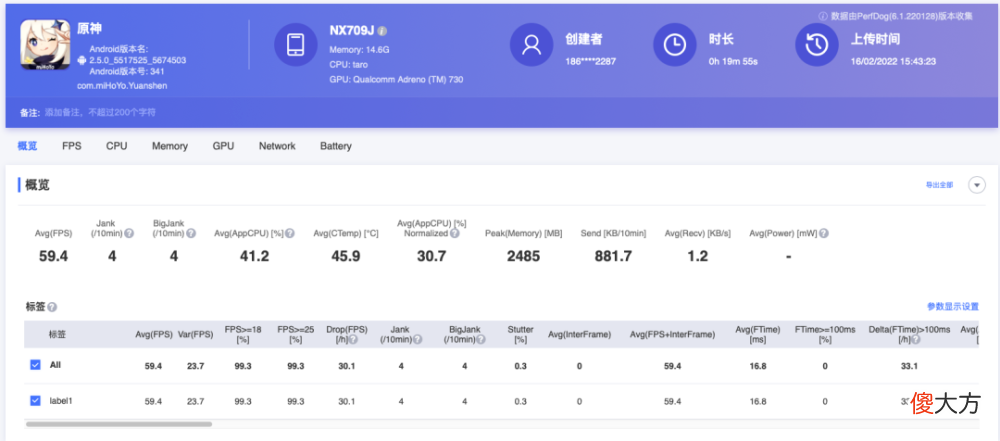Click the phone device icon
The height and width of the screenshot is (441, 1000).
pyautogui.click(x=296, y=45)
